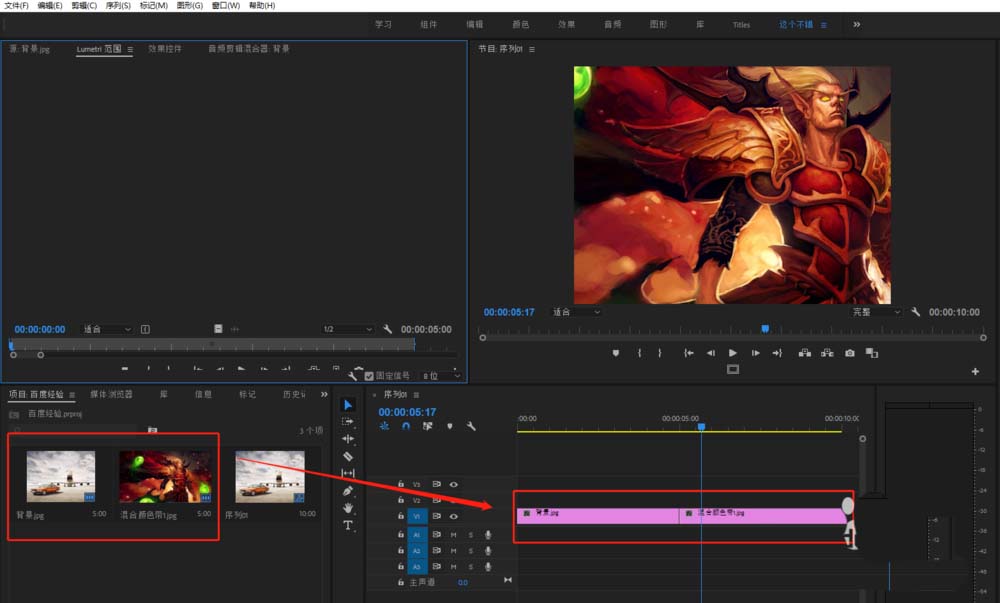This screenshot has width=1000, height=603.
Task: Click the nest sequence insert icon in timeline
Action: (x=384, y=426)
